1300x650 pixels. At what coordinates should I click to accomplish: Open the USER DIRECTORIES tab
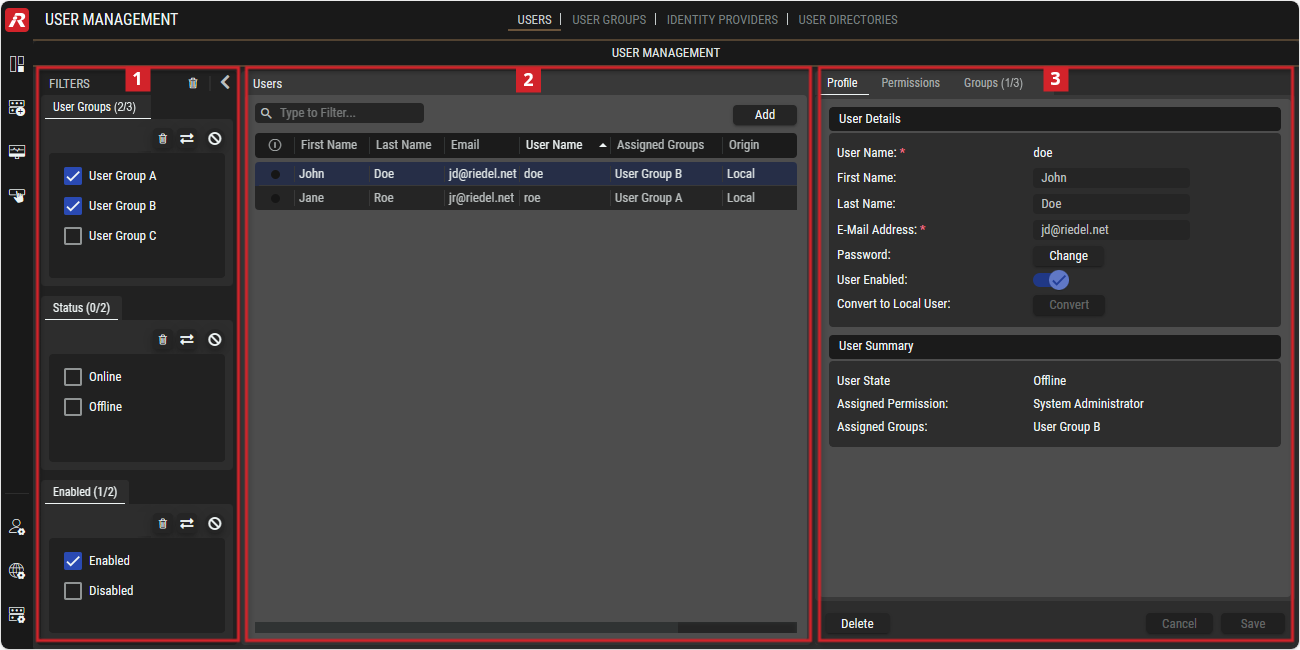click(x=848, y=20)
